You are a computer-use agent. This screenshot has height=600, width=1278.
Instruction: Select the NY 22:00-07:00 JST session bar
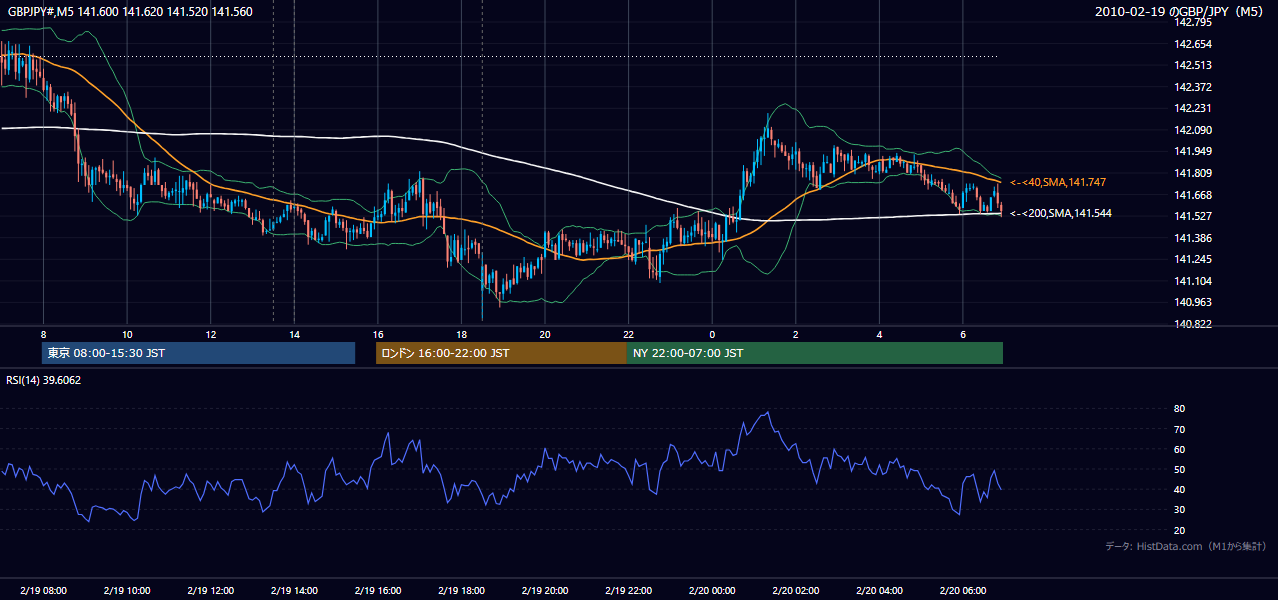pyautogui.click(x=815, y=353)
